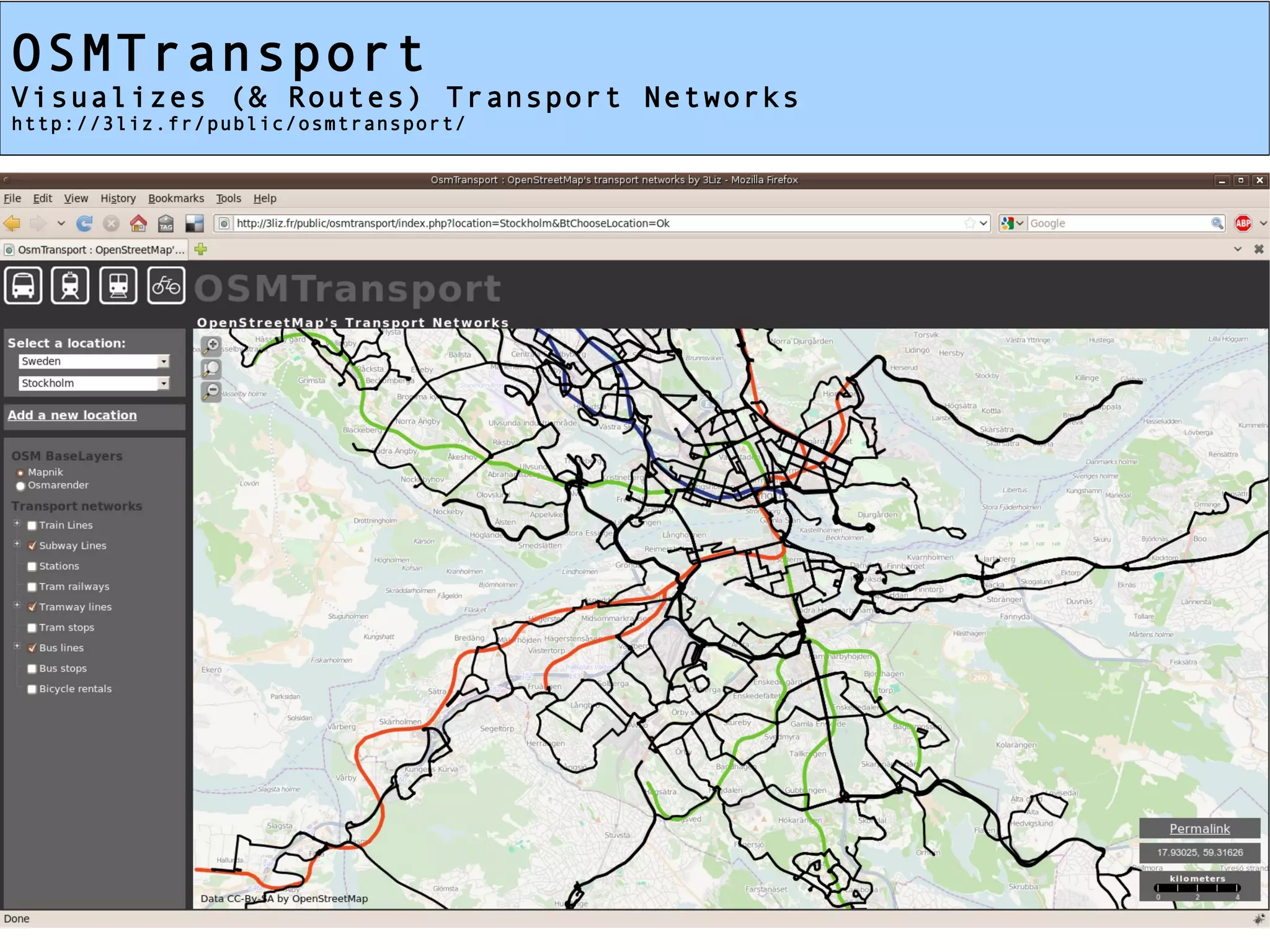Open the URL bar history dropdown
Screen dimensions: 1270x952
tap(984, 223)
